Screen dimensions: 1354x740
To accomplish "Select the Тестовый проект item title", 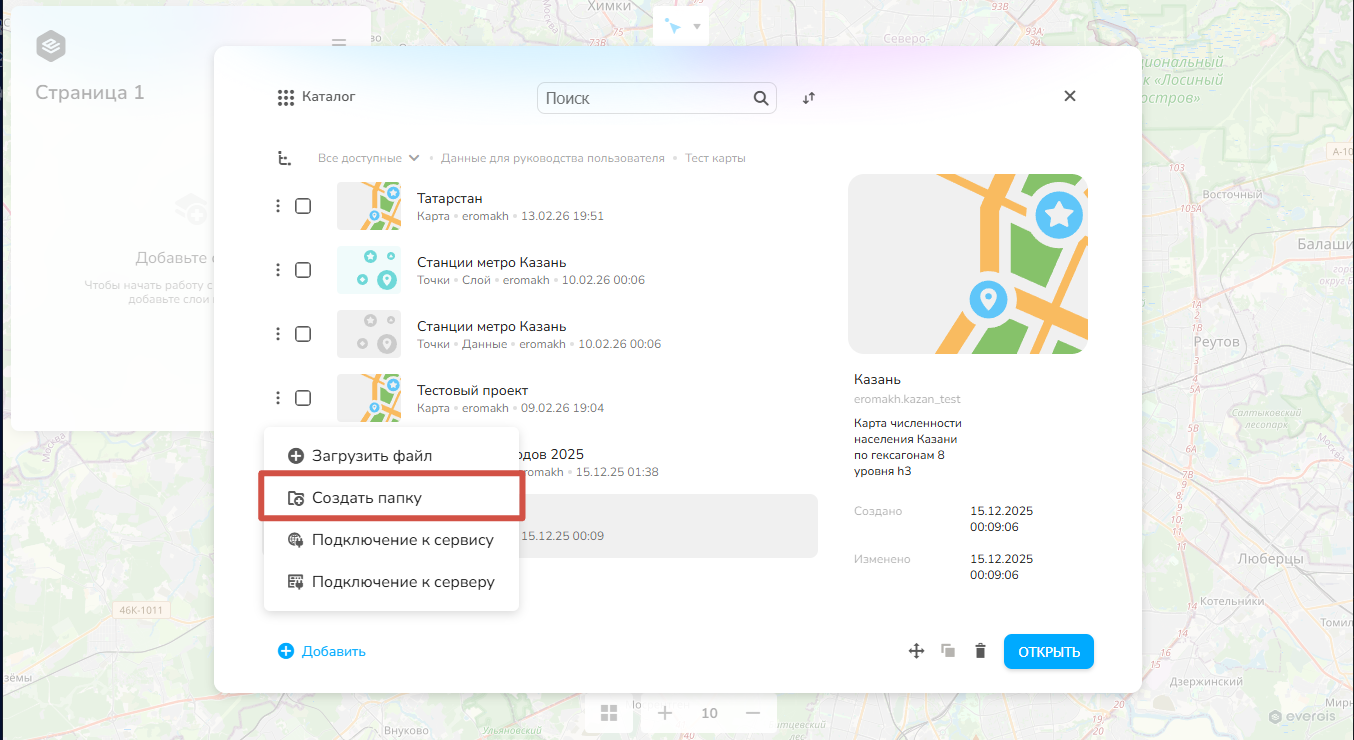I will coord(472,390).
